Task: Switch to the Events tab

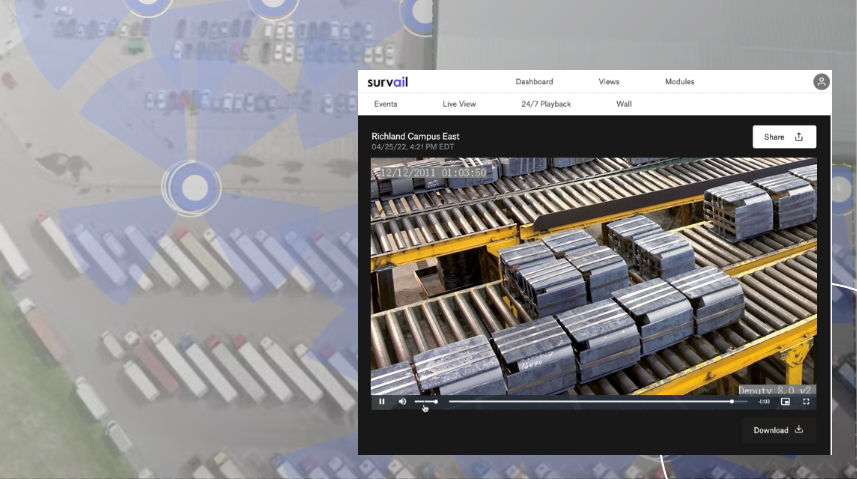Action: pyautogui.click(x=386, y=104)
